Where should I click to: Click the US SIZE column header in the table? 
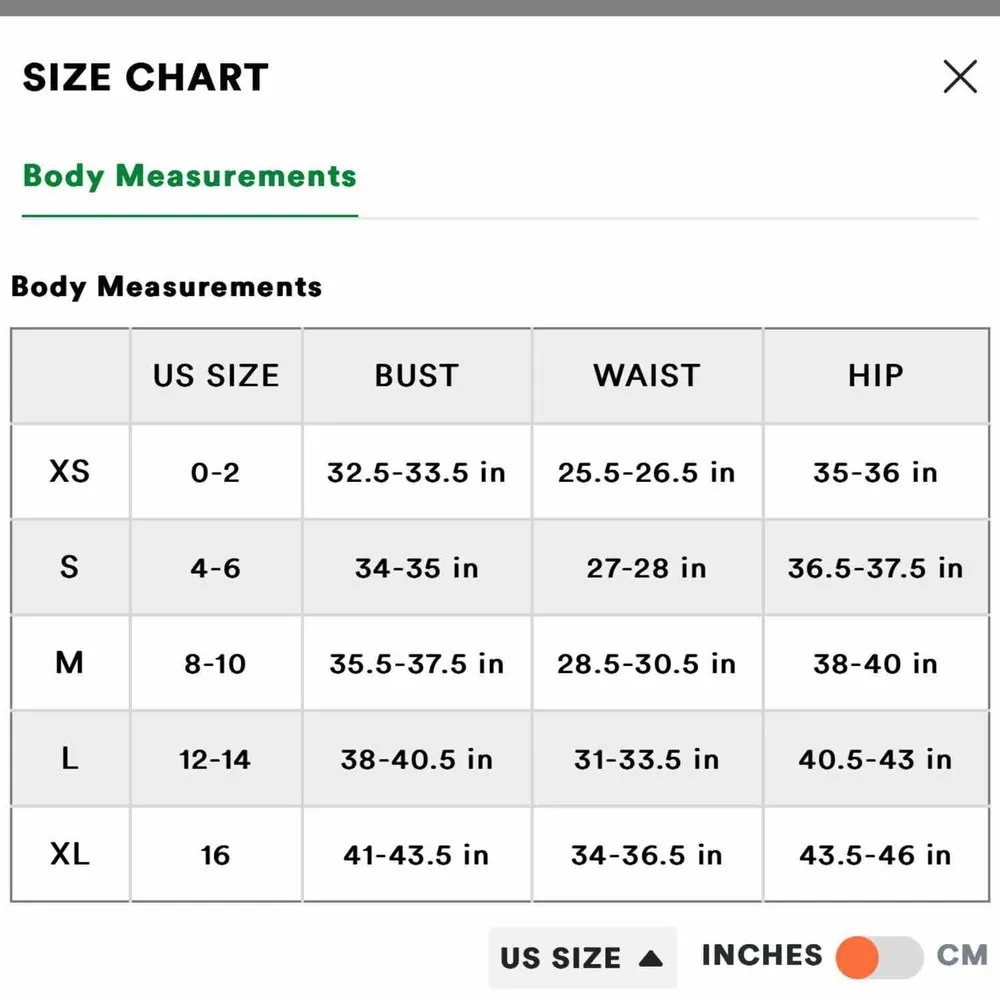tap(216, 376)
